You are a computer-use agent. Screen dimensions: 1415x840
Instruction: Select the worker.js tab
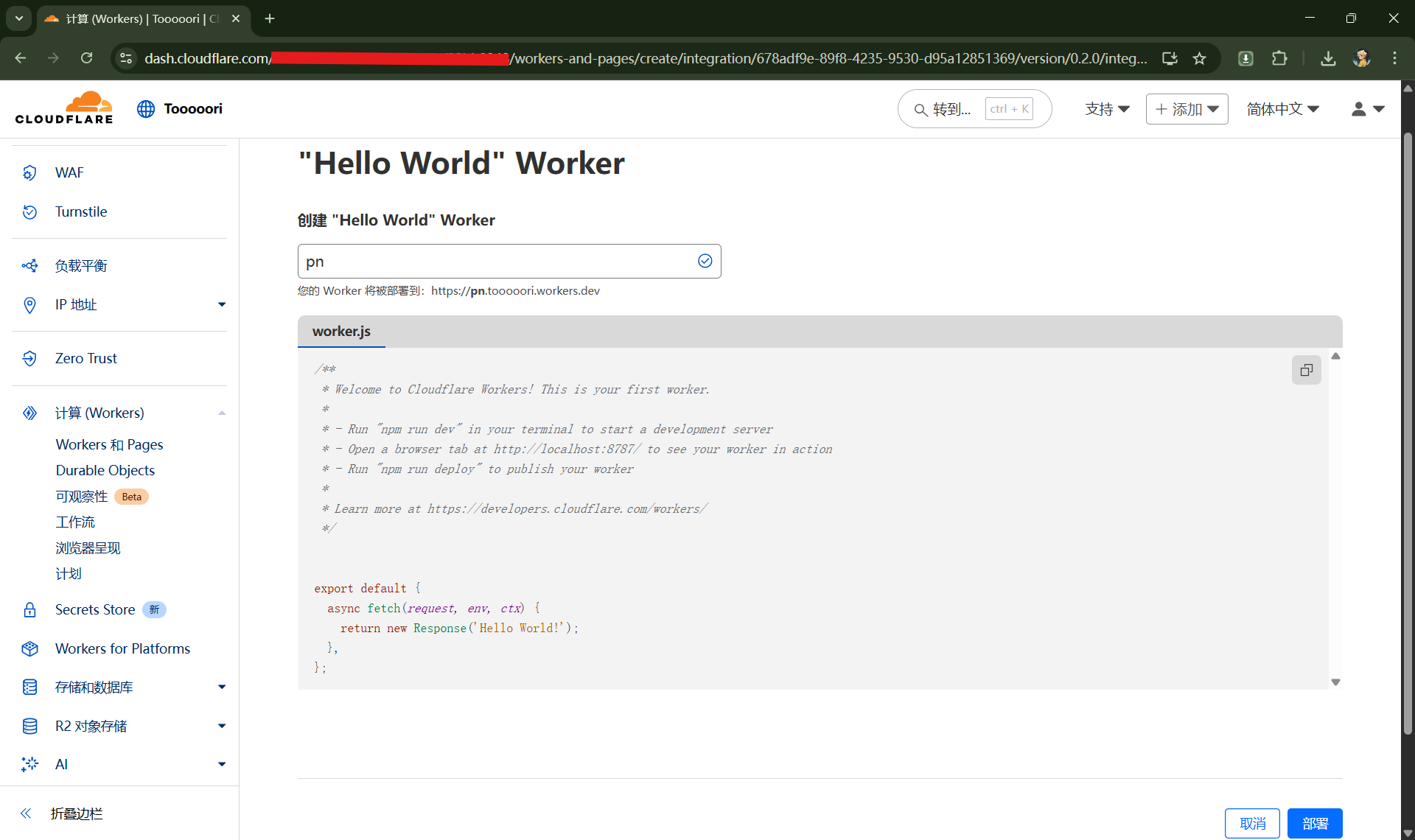pyautogui.click(x=341, y=332)
